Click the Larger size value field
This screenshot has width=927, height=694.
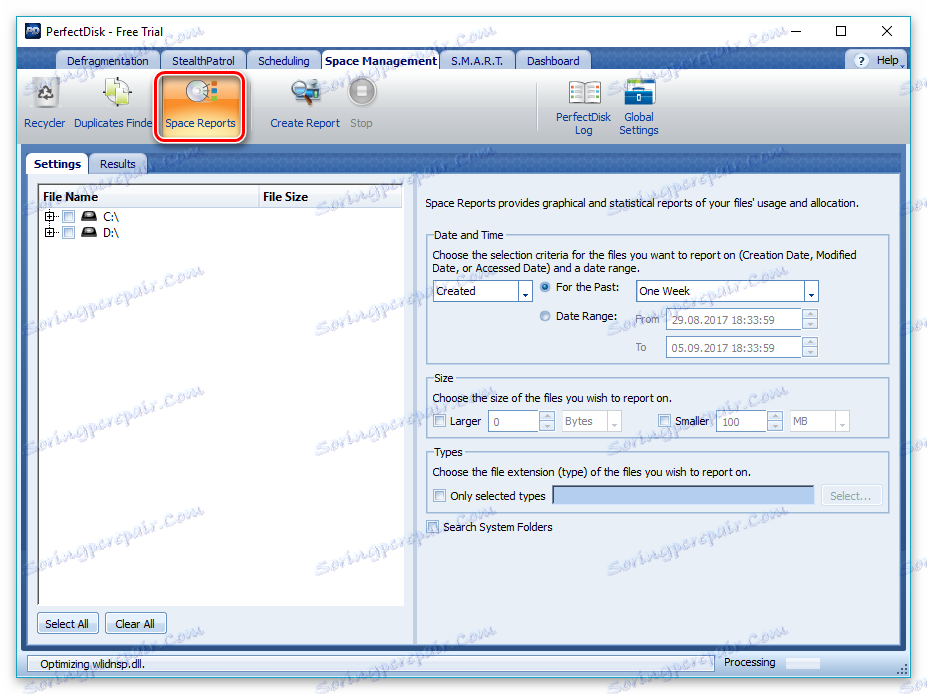(x=513, y=421)
